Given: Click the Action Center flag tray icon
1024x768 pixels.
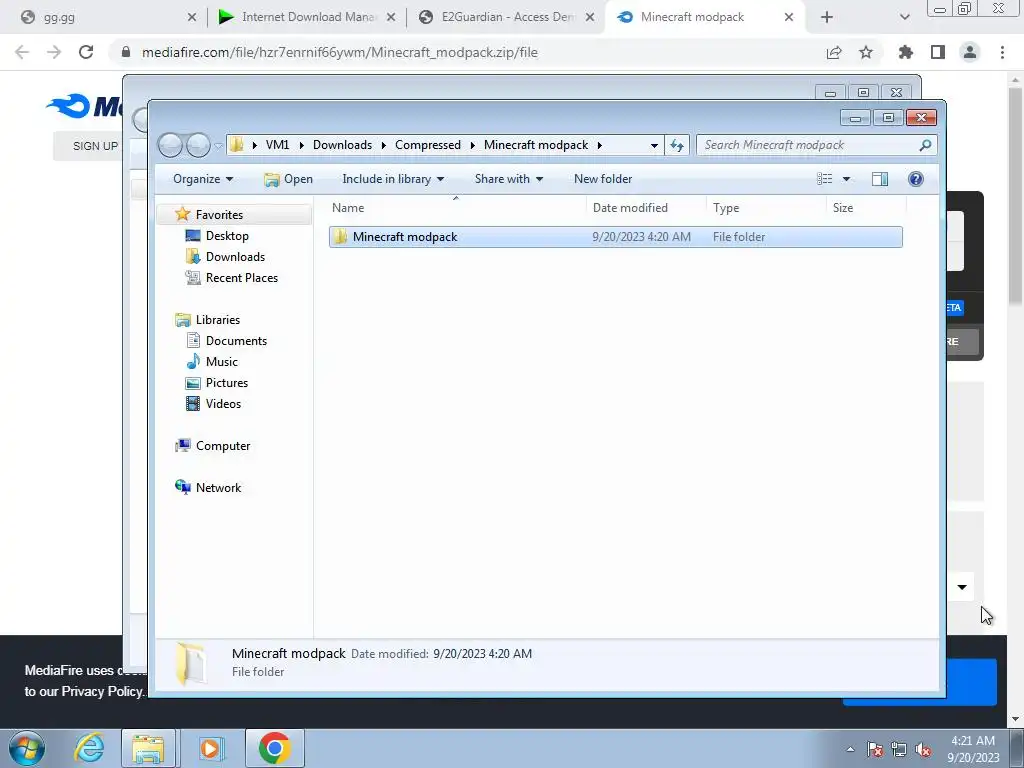Looking at the screenshot, I should (874, 749).
